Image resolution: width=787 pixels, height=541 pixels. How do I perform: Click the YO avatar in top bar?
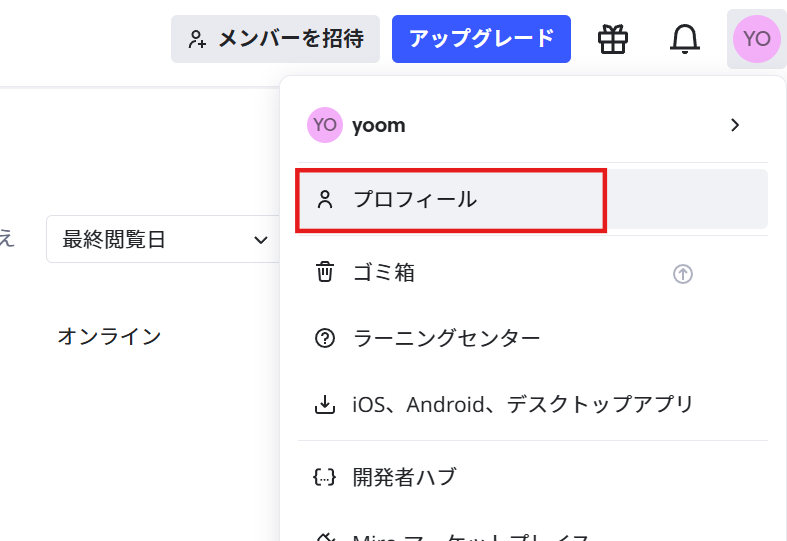tap(756, 39)
